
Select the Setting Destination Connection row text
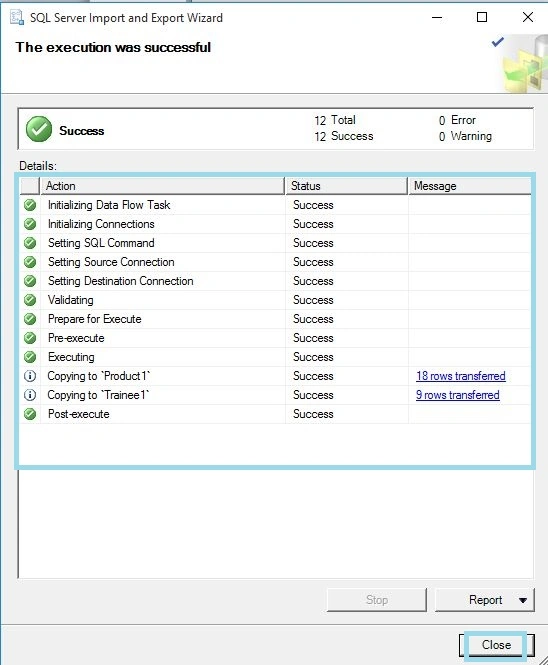[120, 281]
